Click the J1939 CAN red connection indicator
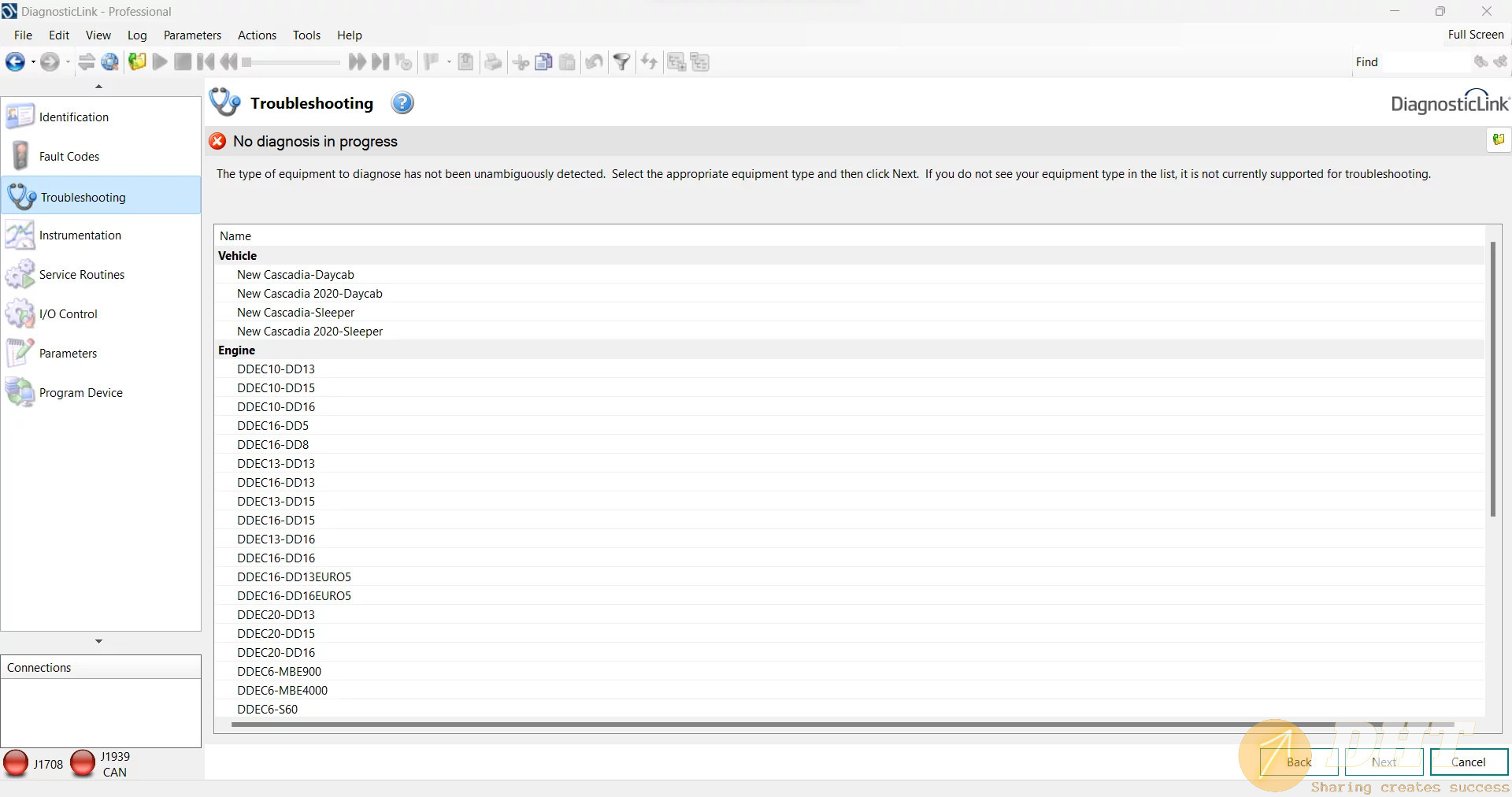Screen dimensions: 1512x797 click(x=83, y=763)
